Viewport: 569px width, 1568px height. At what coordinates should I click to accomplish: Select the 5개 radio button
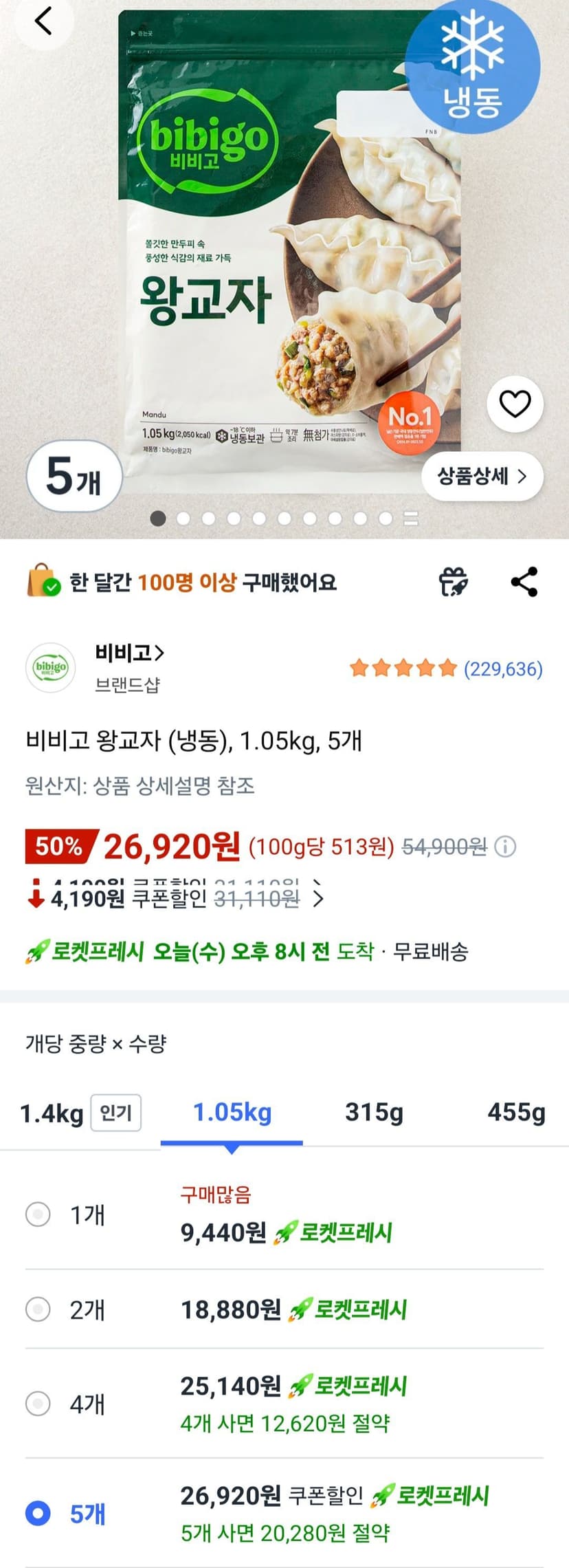[38, 1513]
